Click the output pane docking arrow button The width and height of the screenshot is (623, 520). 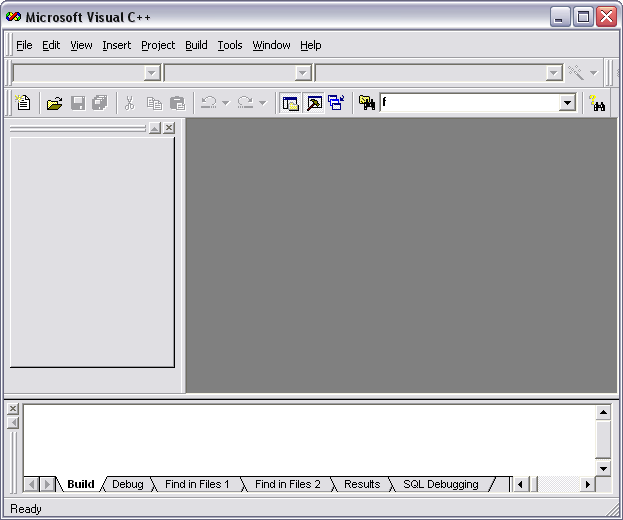coord(13,423)
